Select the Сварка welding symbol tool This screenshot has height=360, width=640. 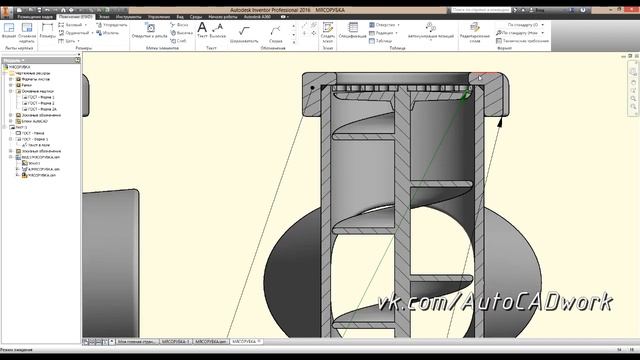(276, 34)
